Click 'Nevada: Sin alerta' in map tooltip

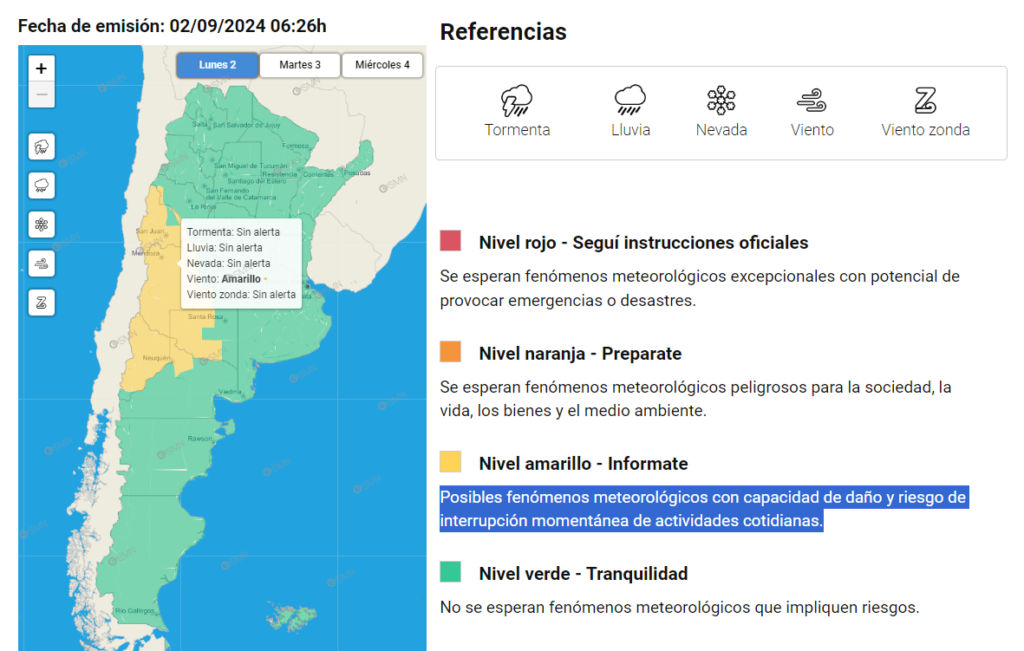point(229,263)
